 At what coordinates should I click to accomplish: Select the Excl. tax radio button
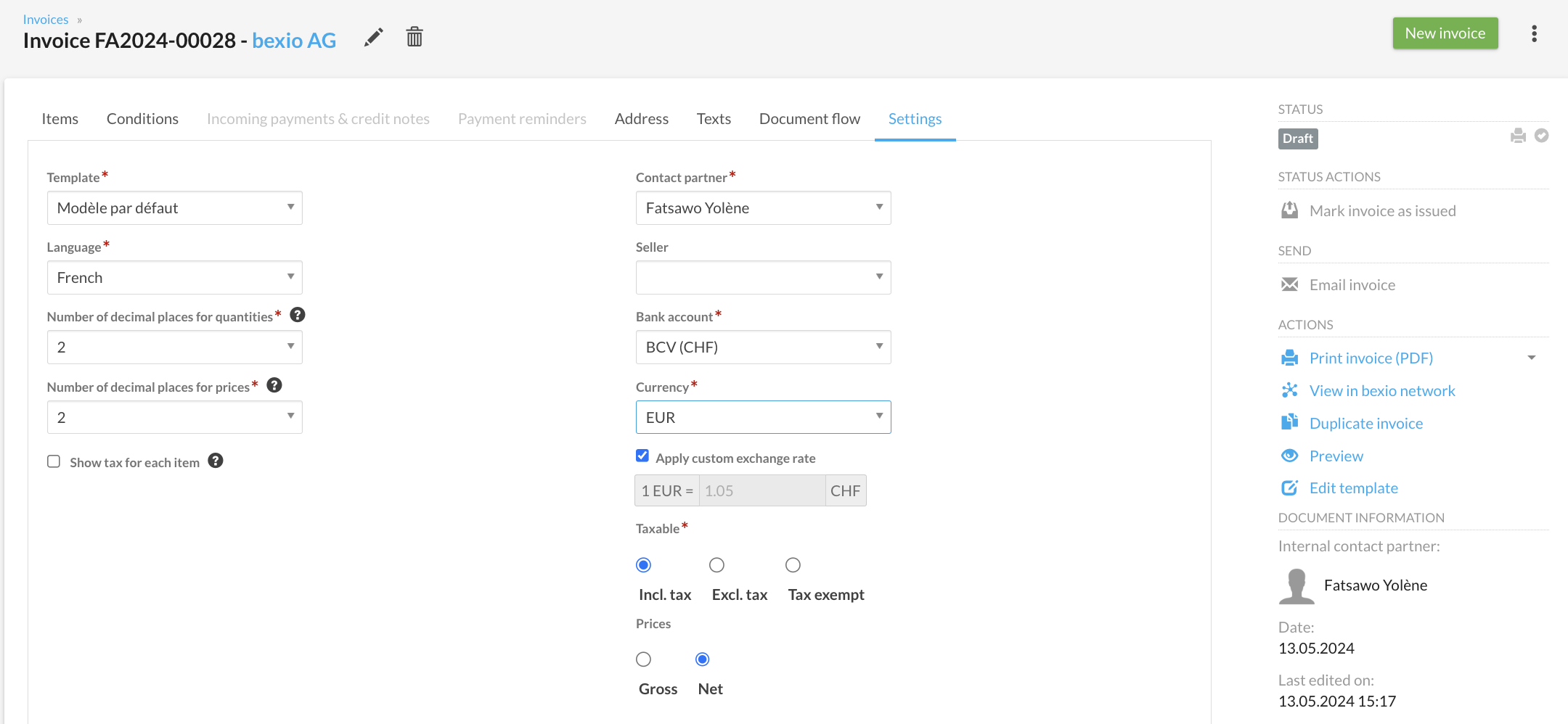(x=717, y=565)
